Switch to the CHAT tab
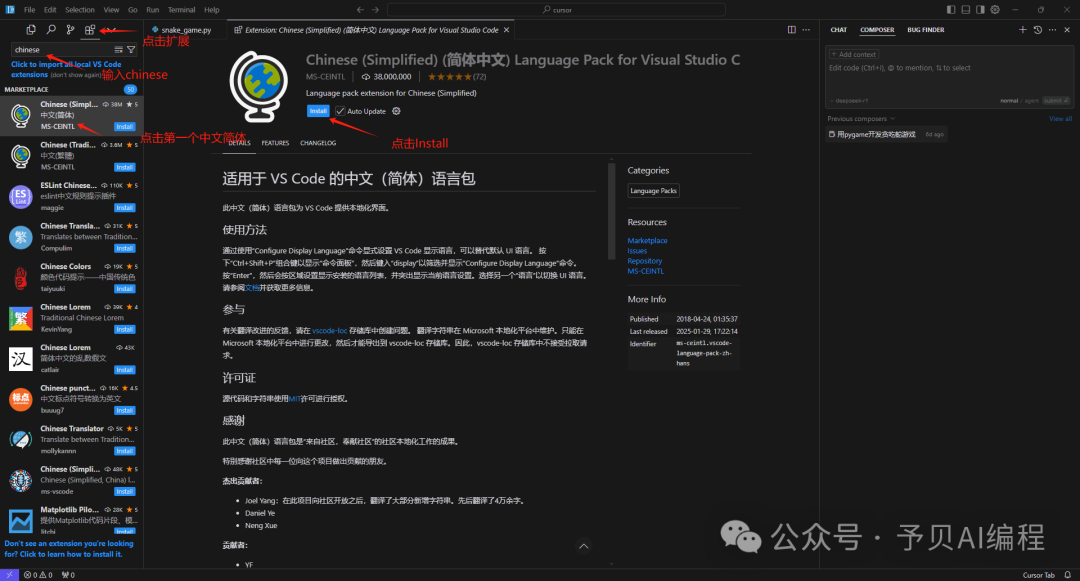 coord(838,30)
